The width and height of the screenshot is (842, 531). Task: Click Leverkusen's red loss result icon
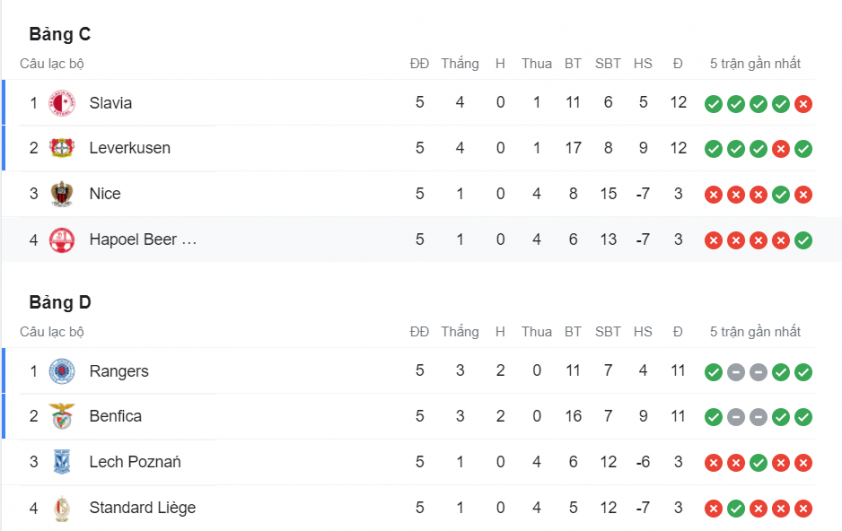click(x=781, y=149)
